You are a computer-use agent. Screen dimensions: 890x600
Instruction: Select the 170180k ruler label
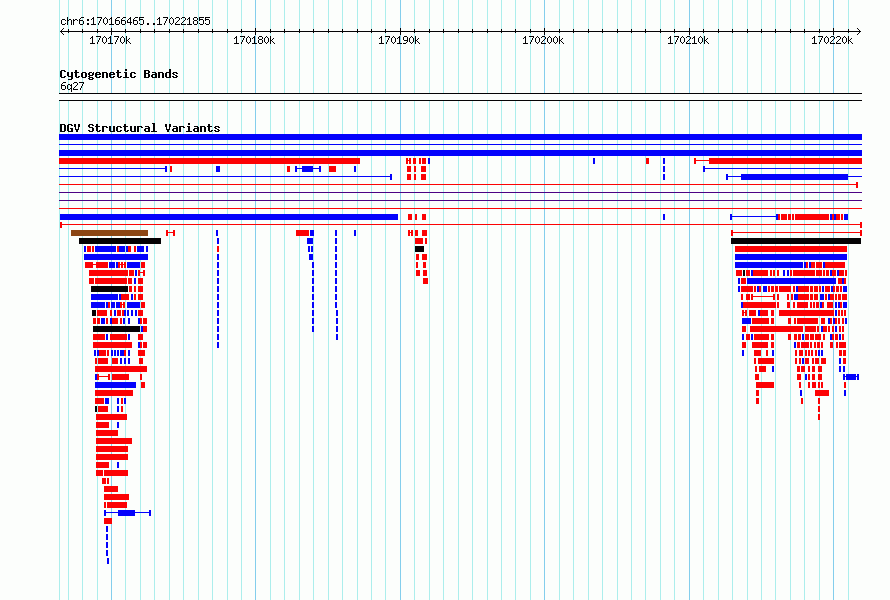click(254, 40)
